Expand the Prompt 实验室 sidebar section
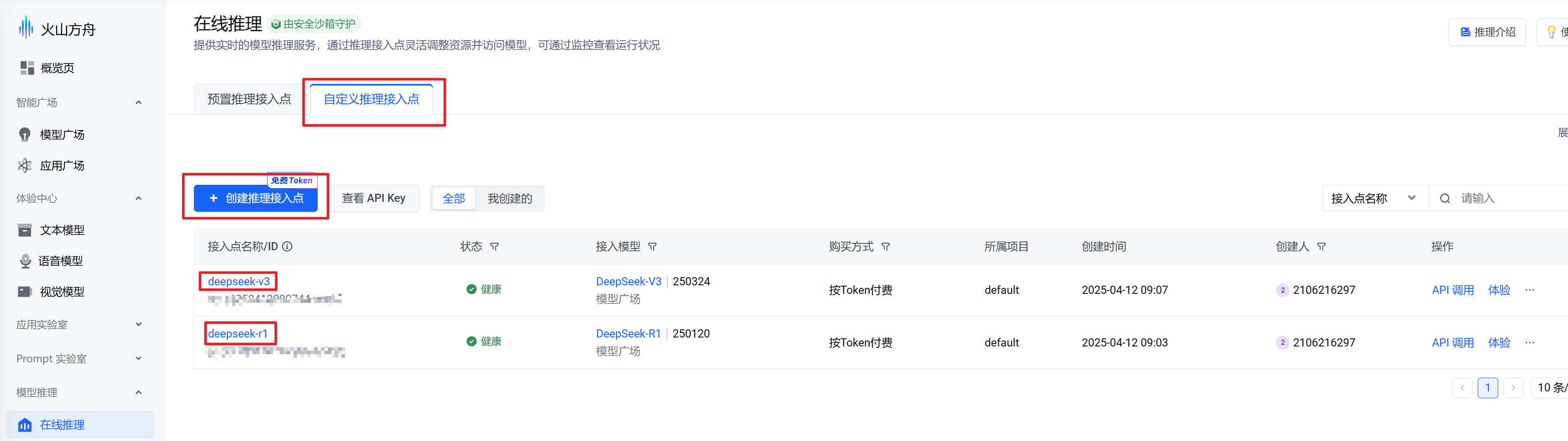Screen dimensions: 1568x441 (138, 358)
